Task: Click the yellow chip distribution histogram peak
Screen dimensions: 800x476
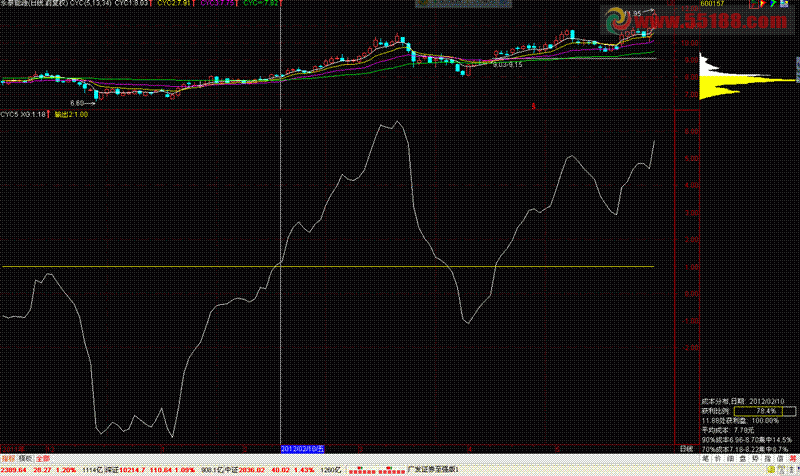Action: (x=747, y=80)
